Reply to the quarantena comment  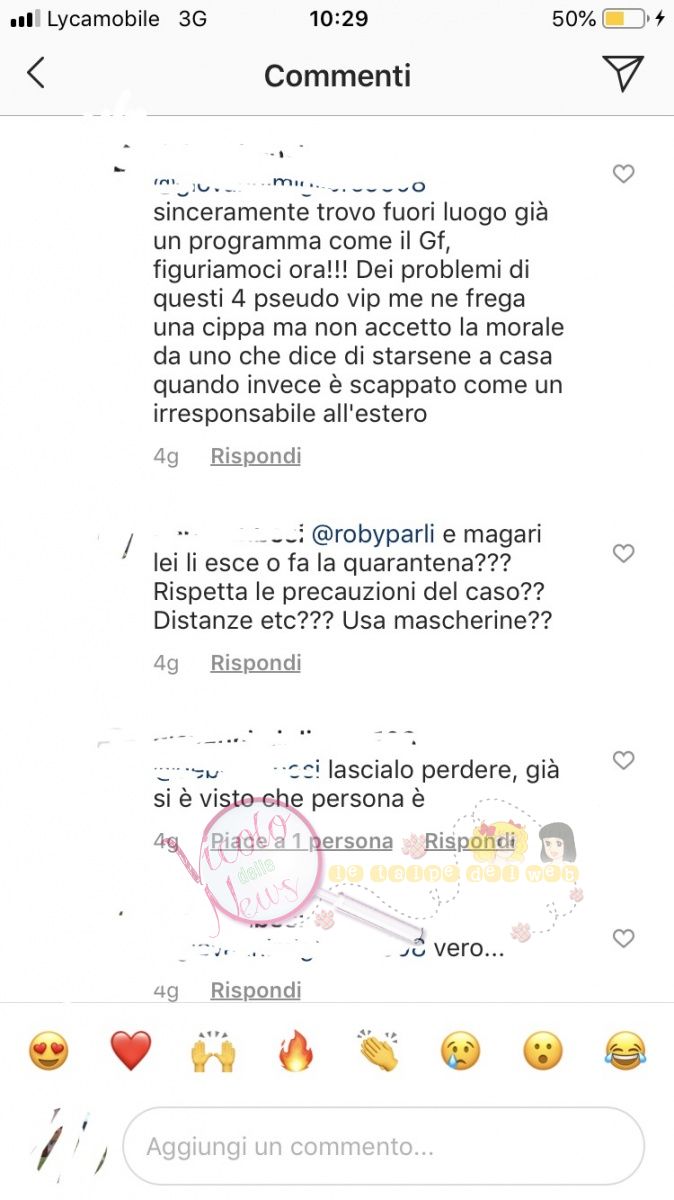[256, 663]
